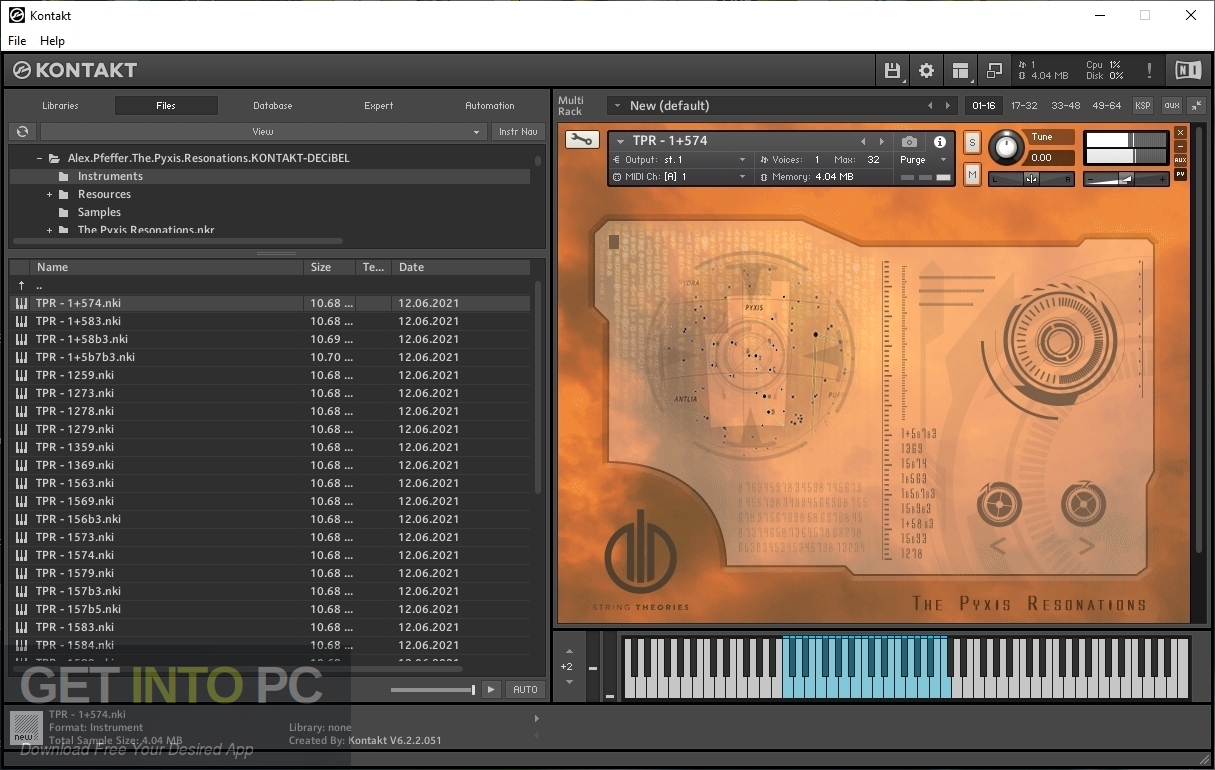This screenshot has height=770, width=1215.
Task: Toggle AUX sends on the instrument
Action: click(x=1180, y=160)
